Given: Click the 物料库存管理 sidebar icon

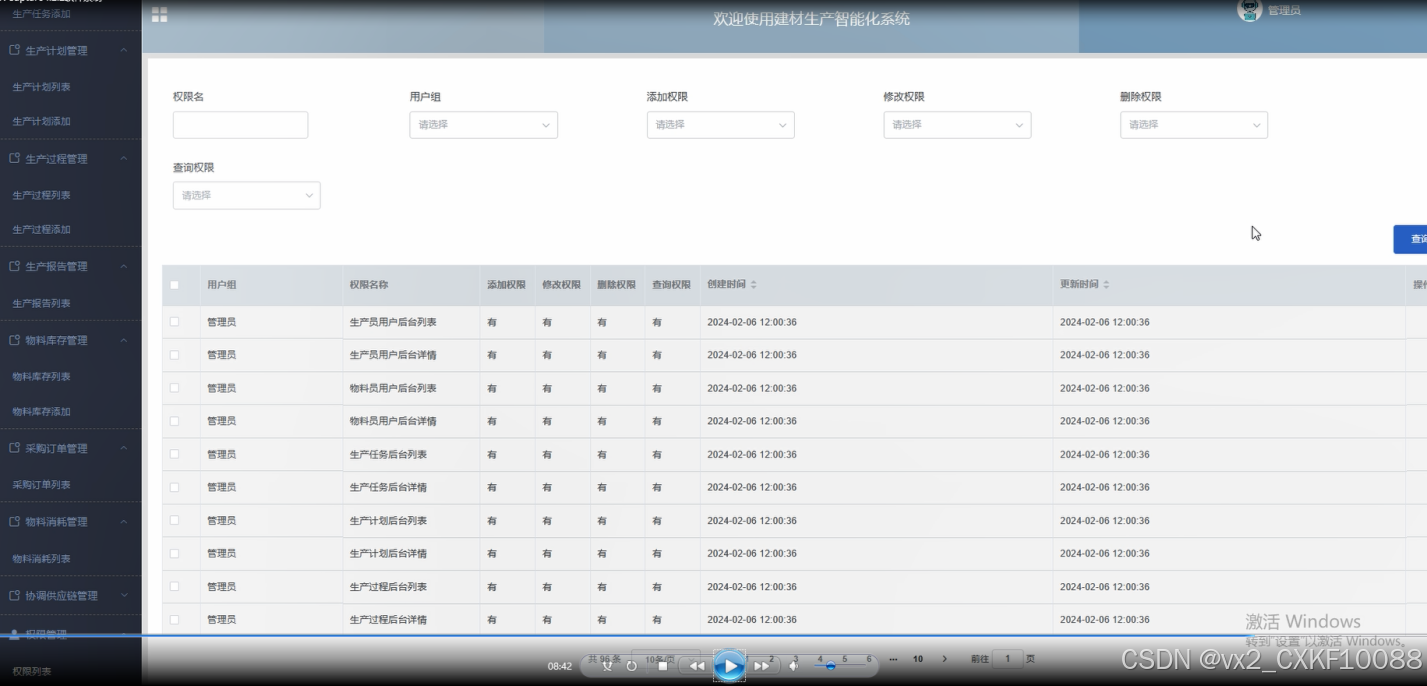Looking at the screenshot, I should (x=14, y=340).
